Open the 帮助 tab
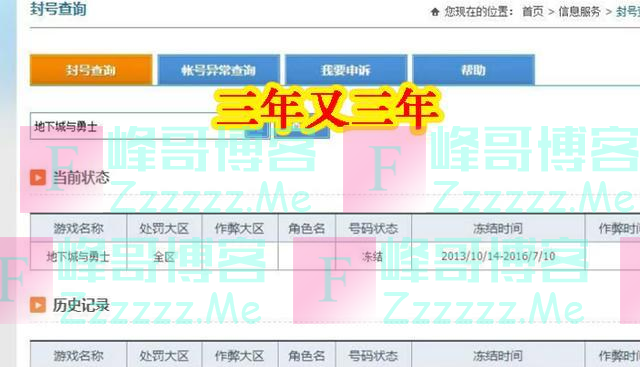Image resolution: width=640 pixels, height=367 pixels. 473,70
